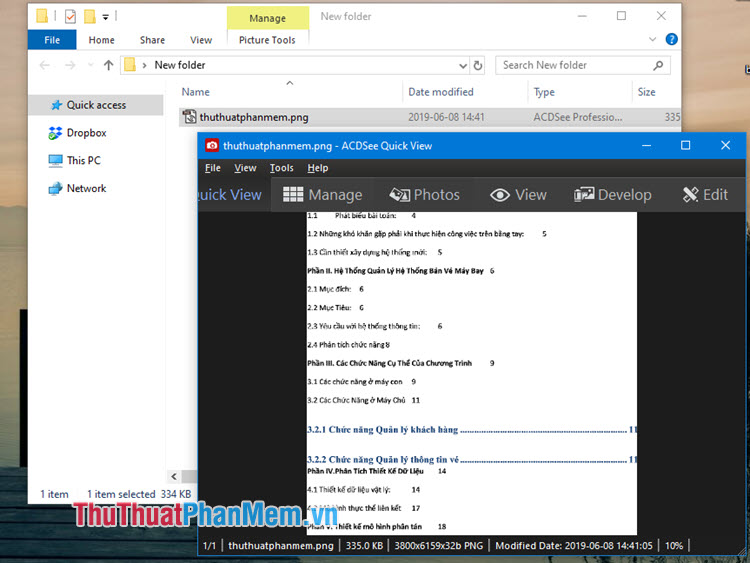Open the Tools menu in ACDSee

(281, 168)
